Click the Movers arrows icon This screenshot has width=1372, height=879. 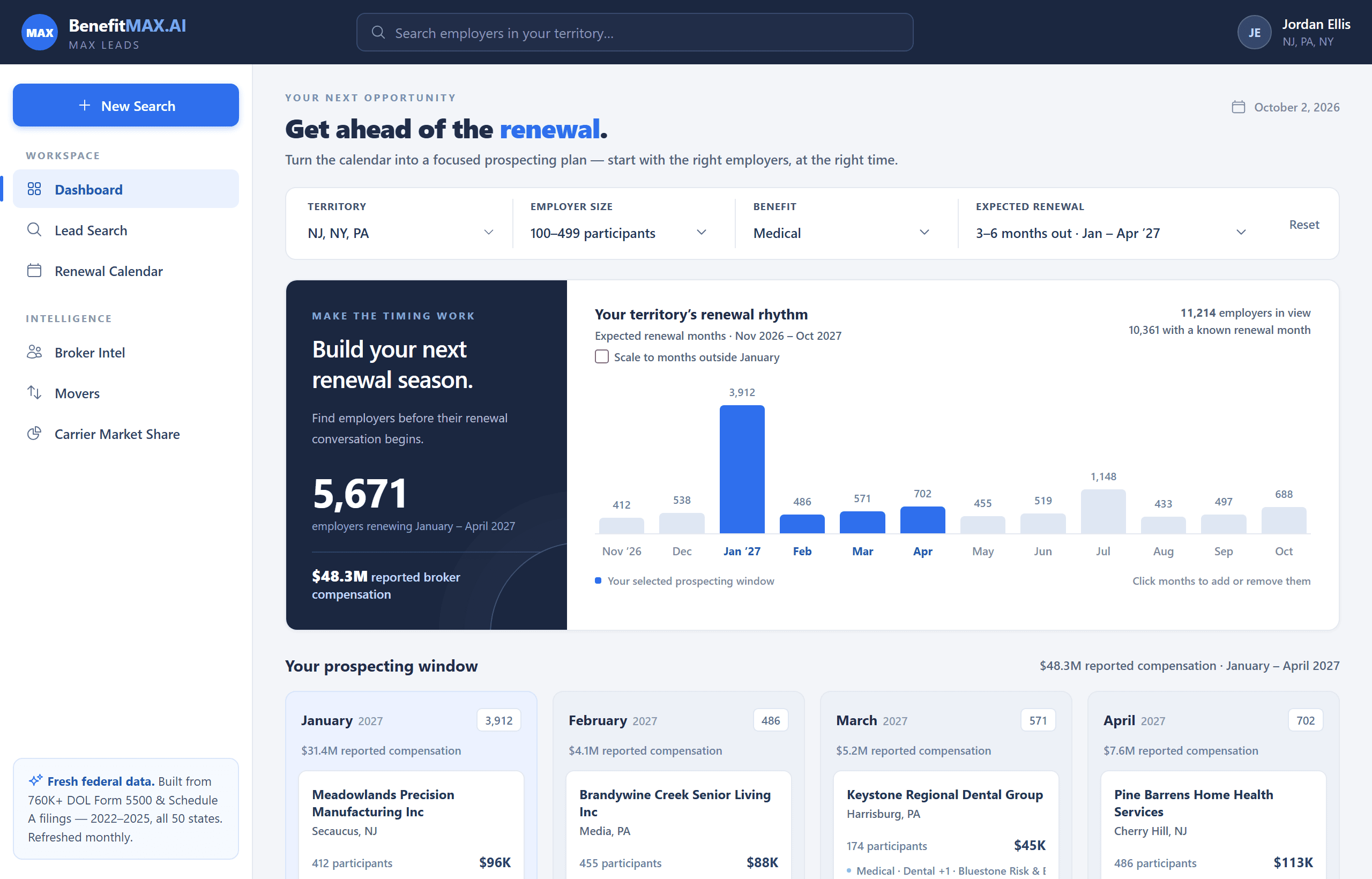(34, 393)
